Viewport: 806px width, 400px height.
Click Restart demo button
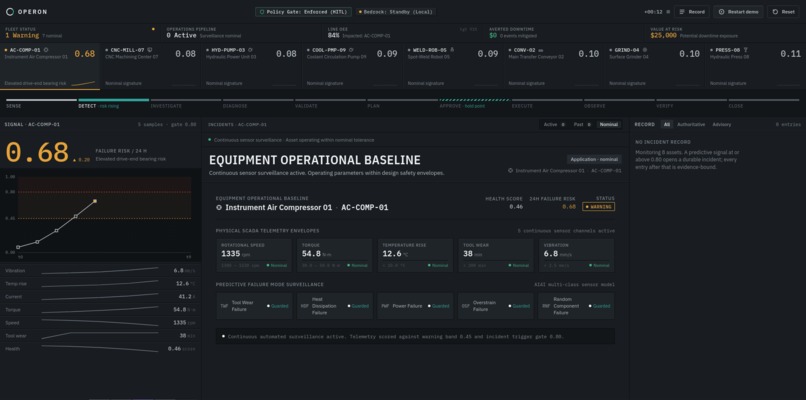pos(738,12)
